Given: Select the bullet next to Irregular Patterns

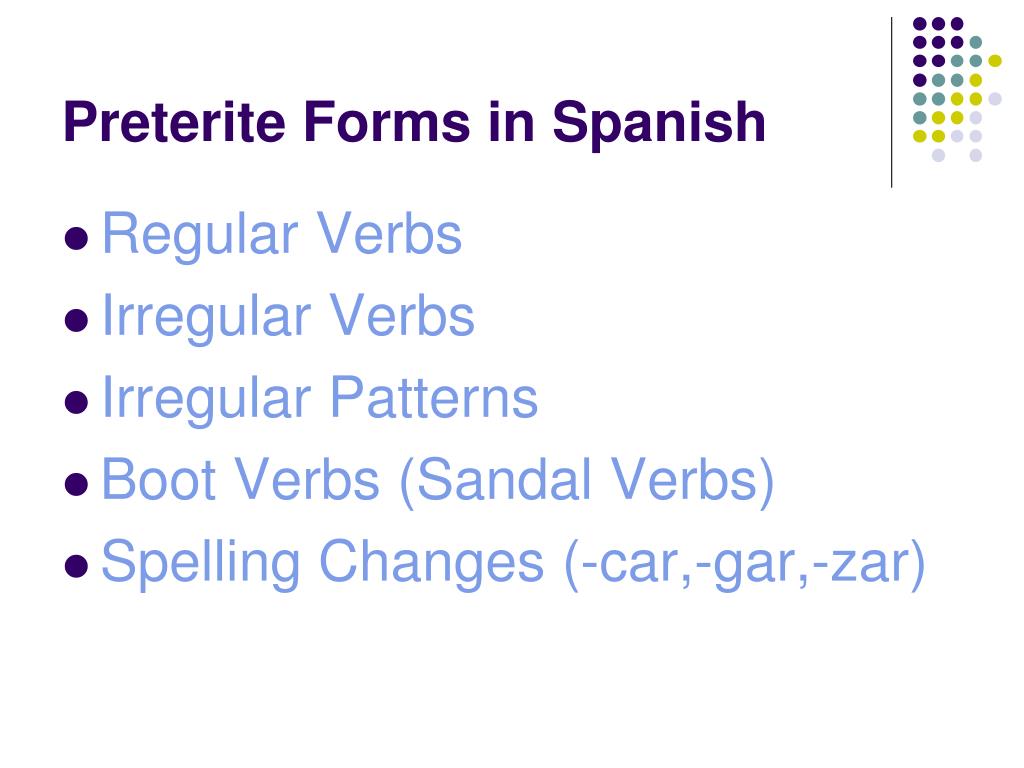Looking at the screenshot, I should (76, 402).
